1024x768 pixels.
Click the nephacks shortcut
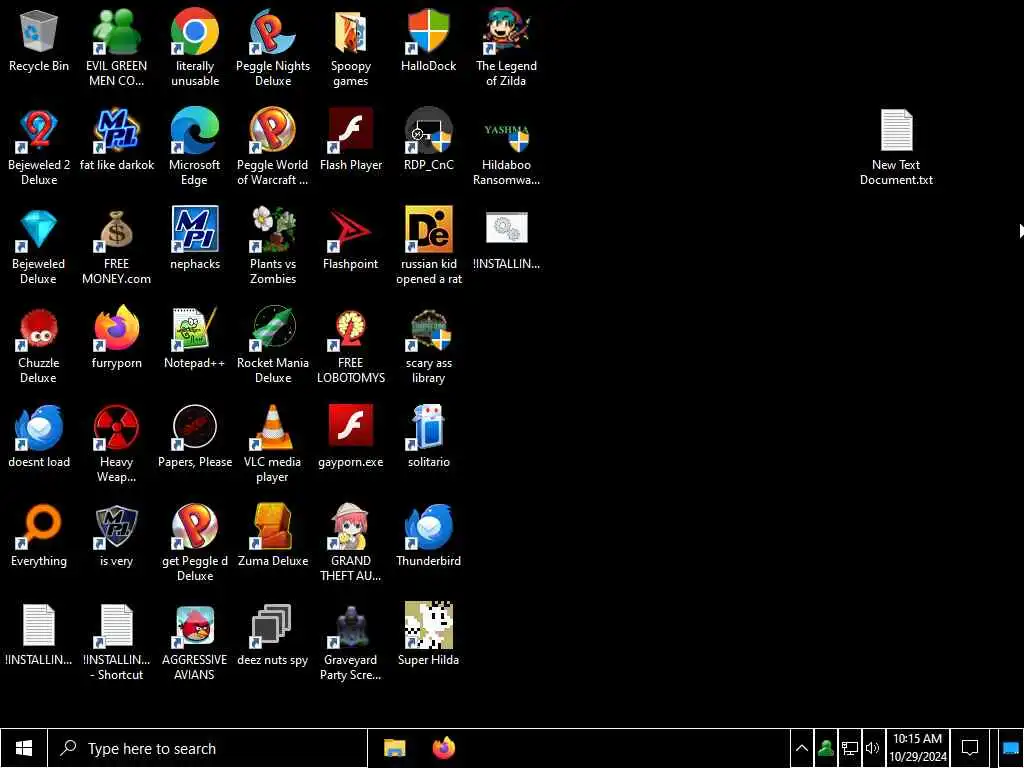click(195, 238)
